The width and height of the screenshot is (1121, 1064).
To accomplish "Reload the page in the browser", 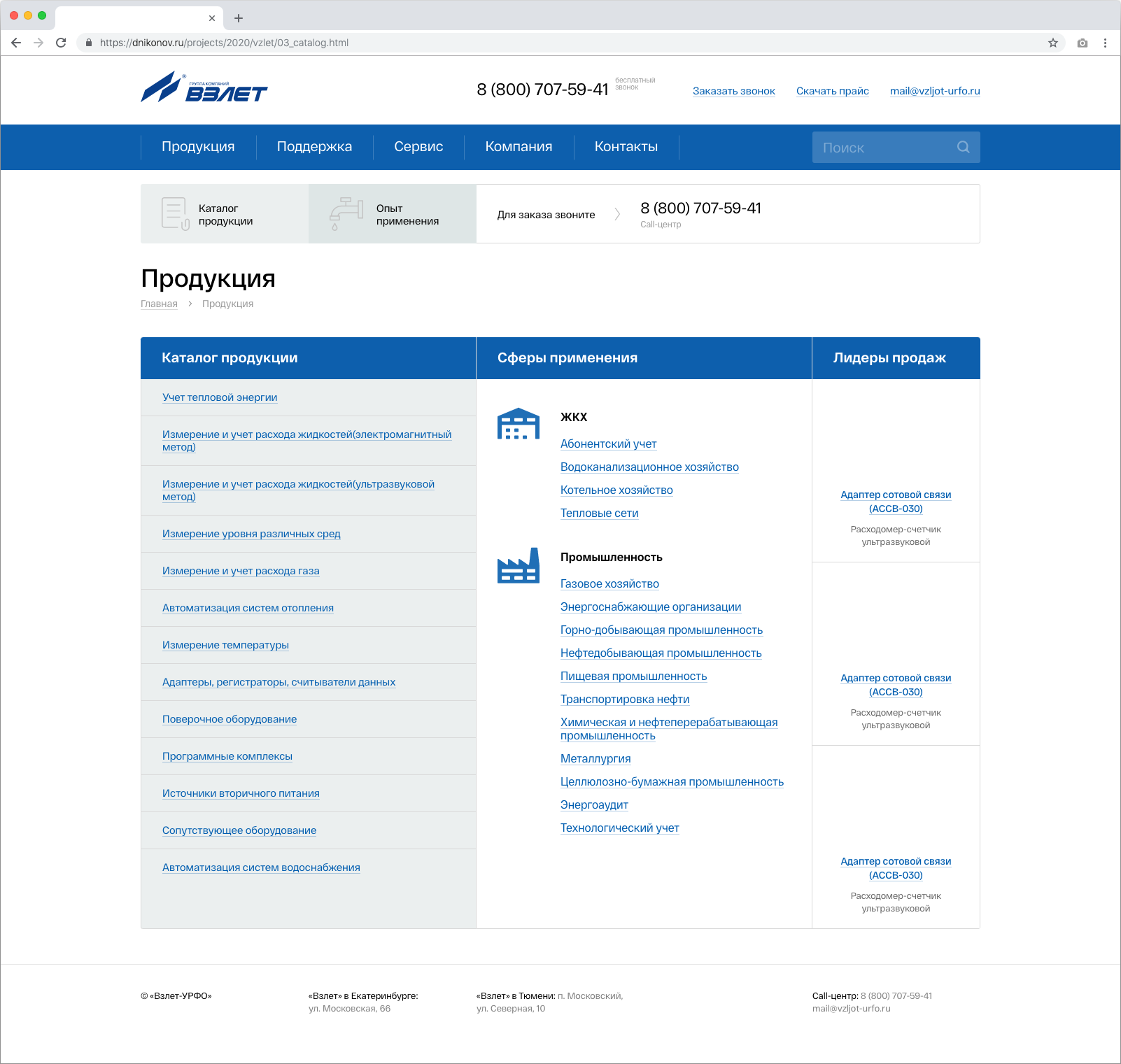I will (61, 43).
